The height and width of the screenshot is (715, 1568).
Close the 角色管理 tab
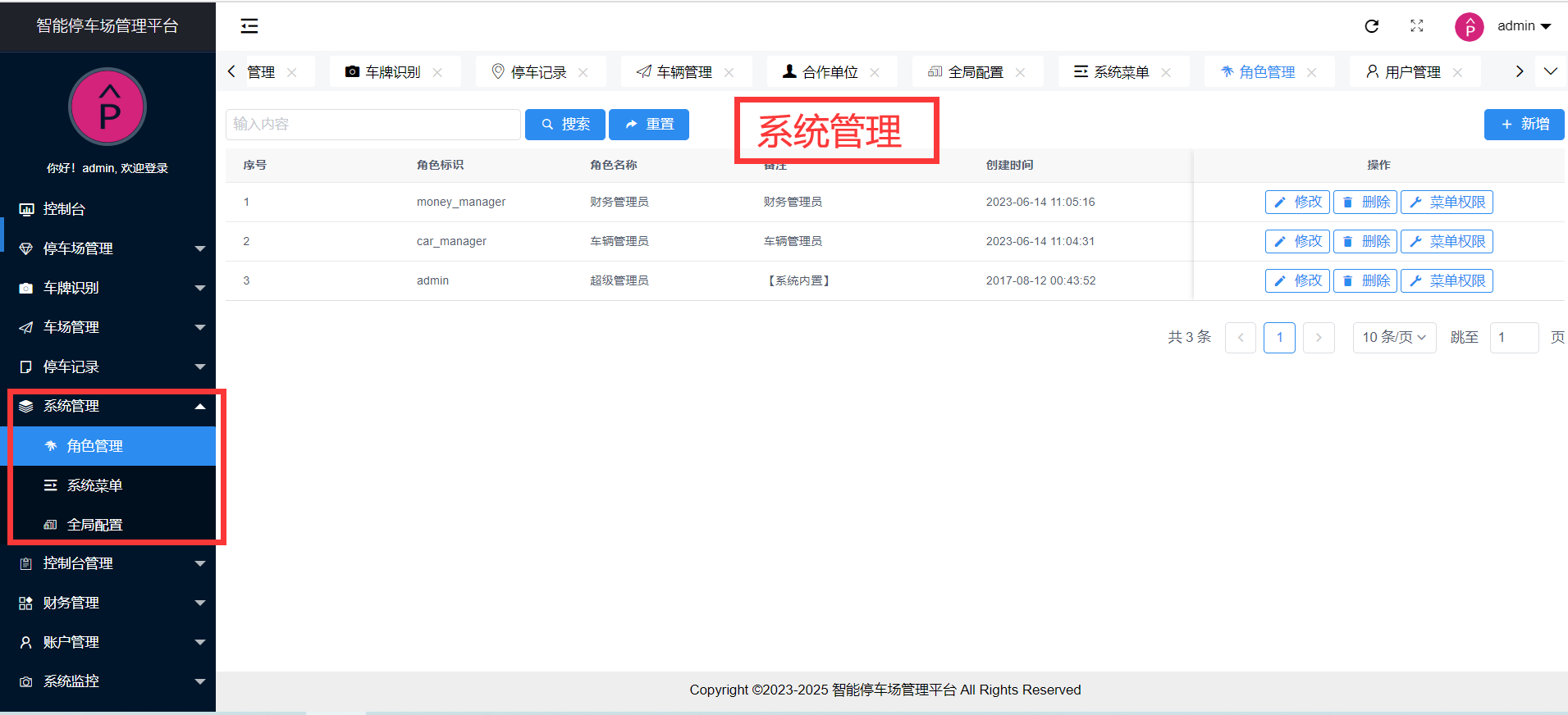tap(1312, 72)
